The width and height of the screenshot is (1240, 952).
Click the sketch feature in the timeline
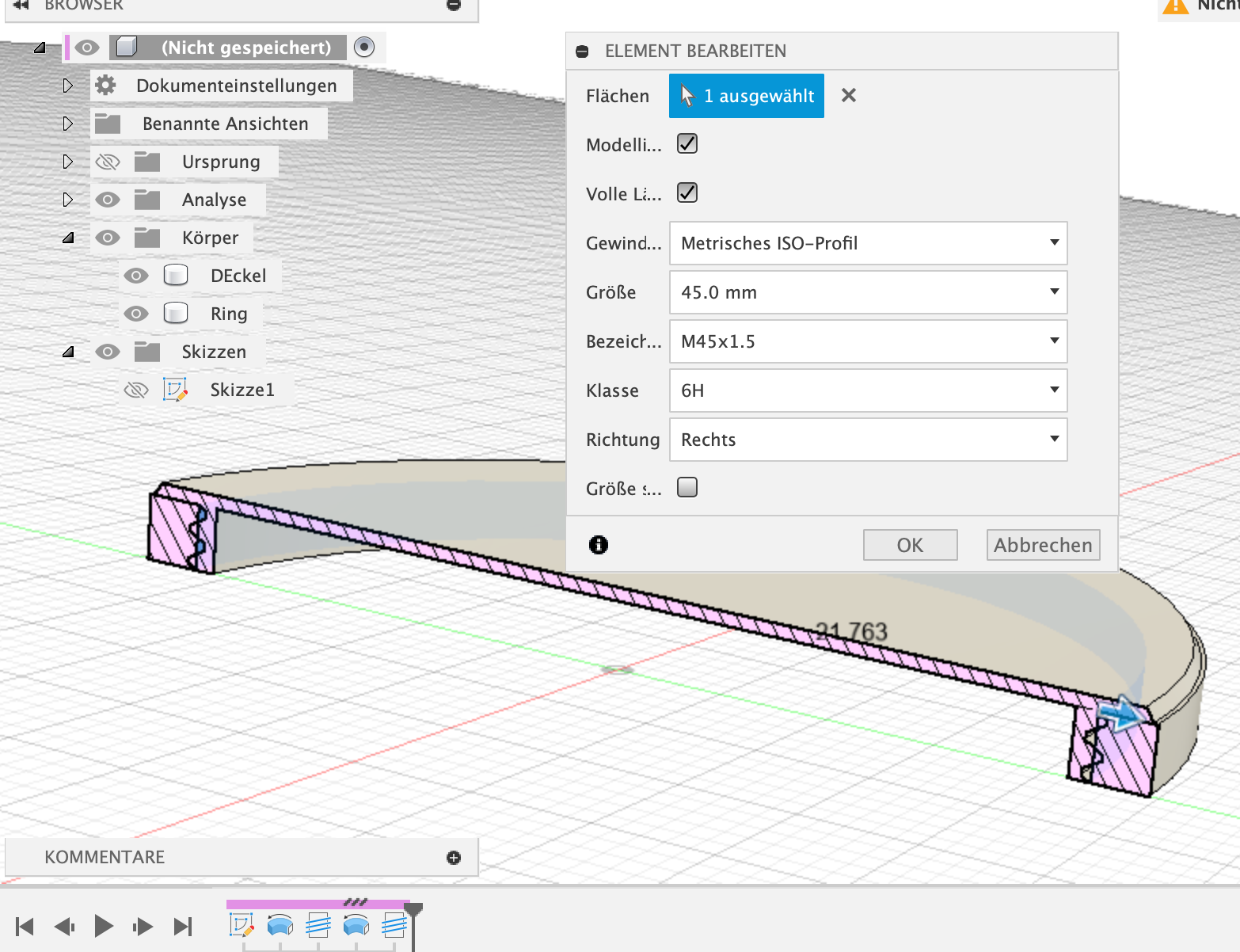pyautogui.click(x=241, y=924)
